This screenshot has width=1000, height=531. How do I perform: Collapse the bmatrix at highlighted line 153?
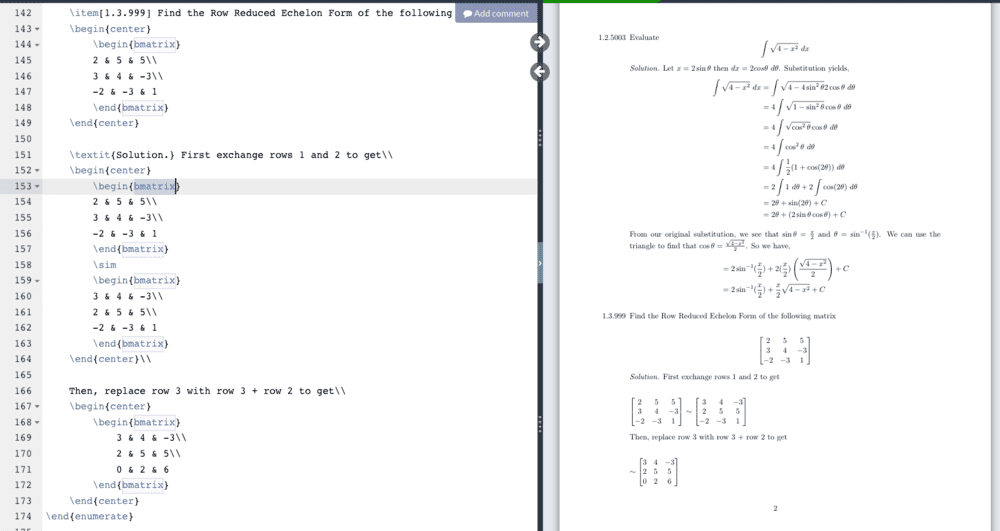click(37, 187)
